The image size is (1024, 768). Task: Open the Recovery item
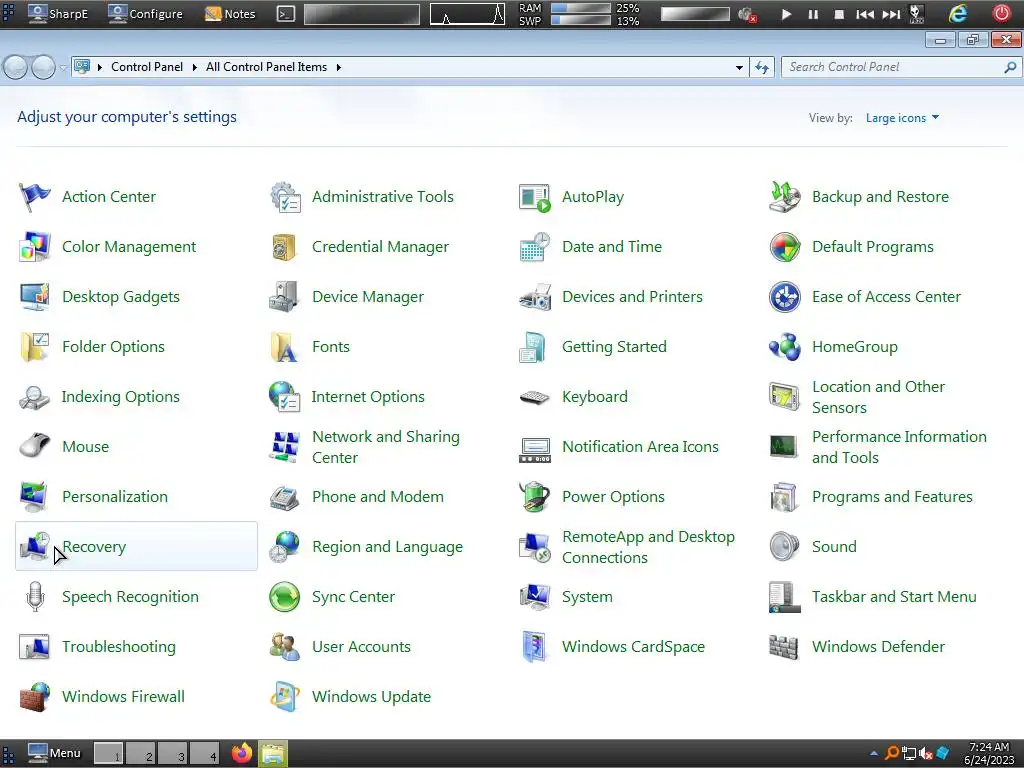[136, 546]
